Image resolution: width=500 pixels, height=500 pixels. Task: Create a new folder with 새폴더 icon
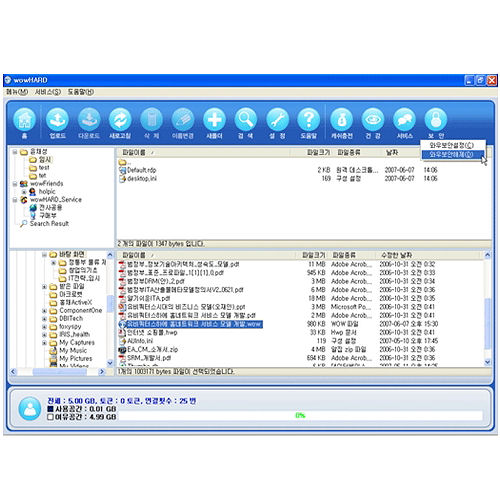click(214, 120)
